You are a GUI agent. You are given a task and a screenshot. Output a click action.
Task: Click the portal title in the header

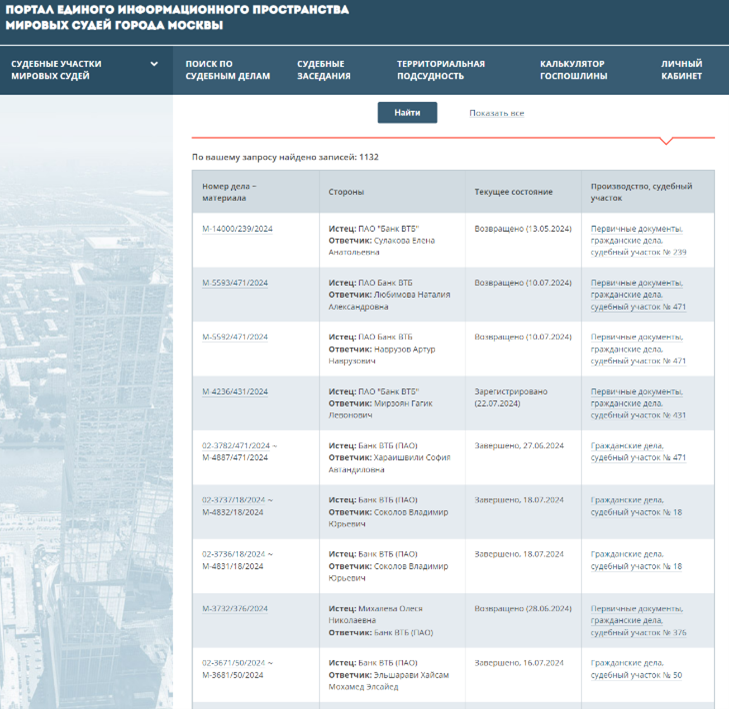[x=177, y=17]
